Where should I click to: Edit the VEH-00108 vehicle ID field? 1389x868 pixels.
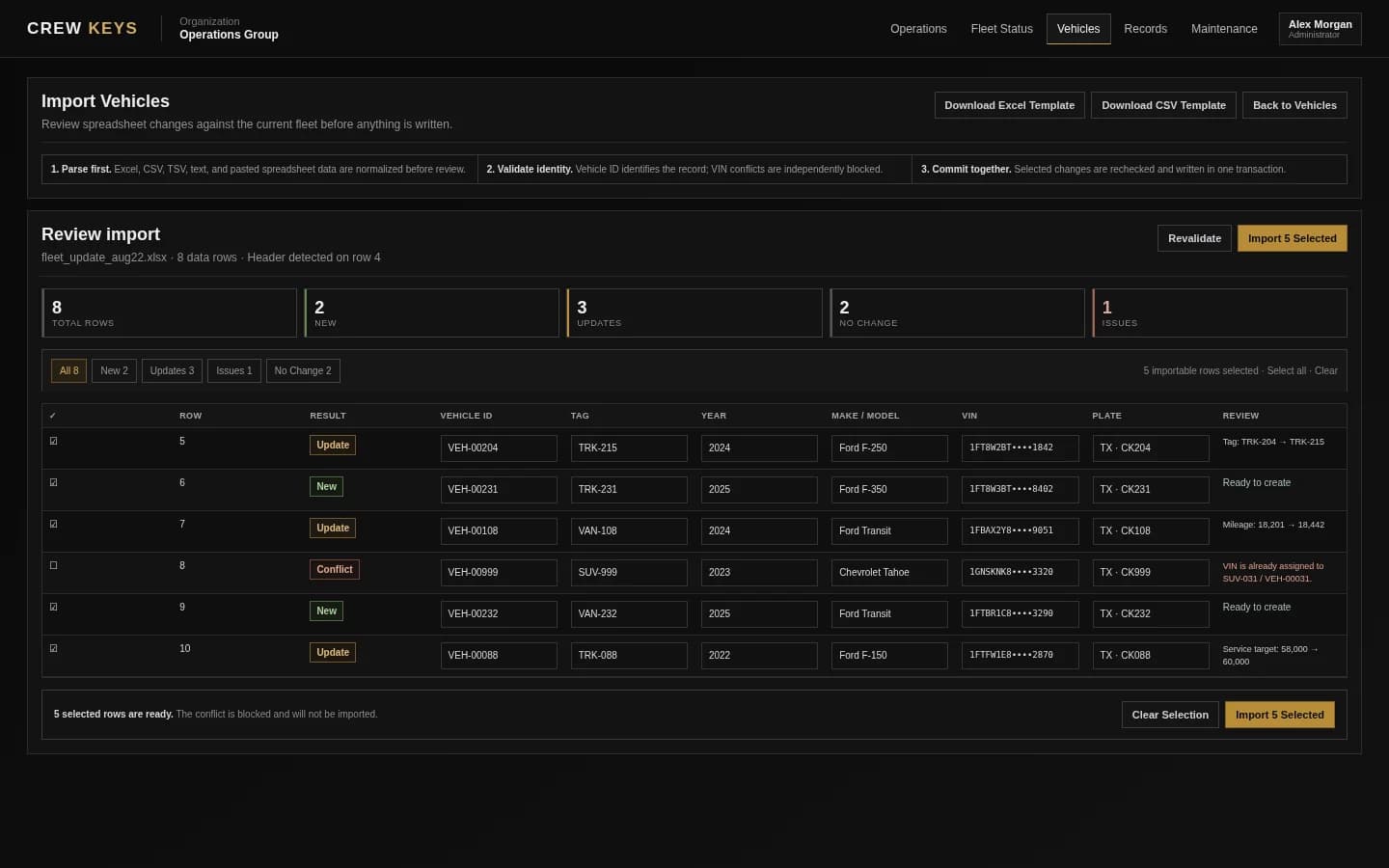pyautogui.click(x=499, y=531)
